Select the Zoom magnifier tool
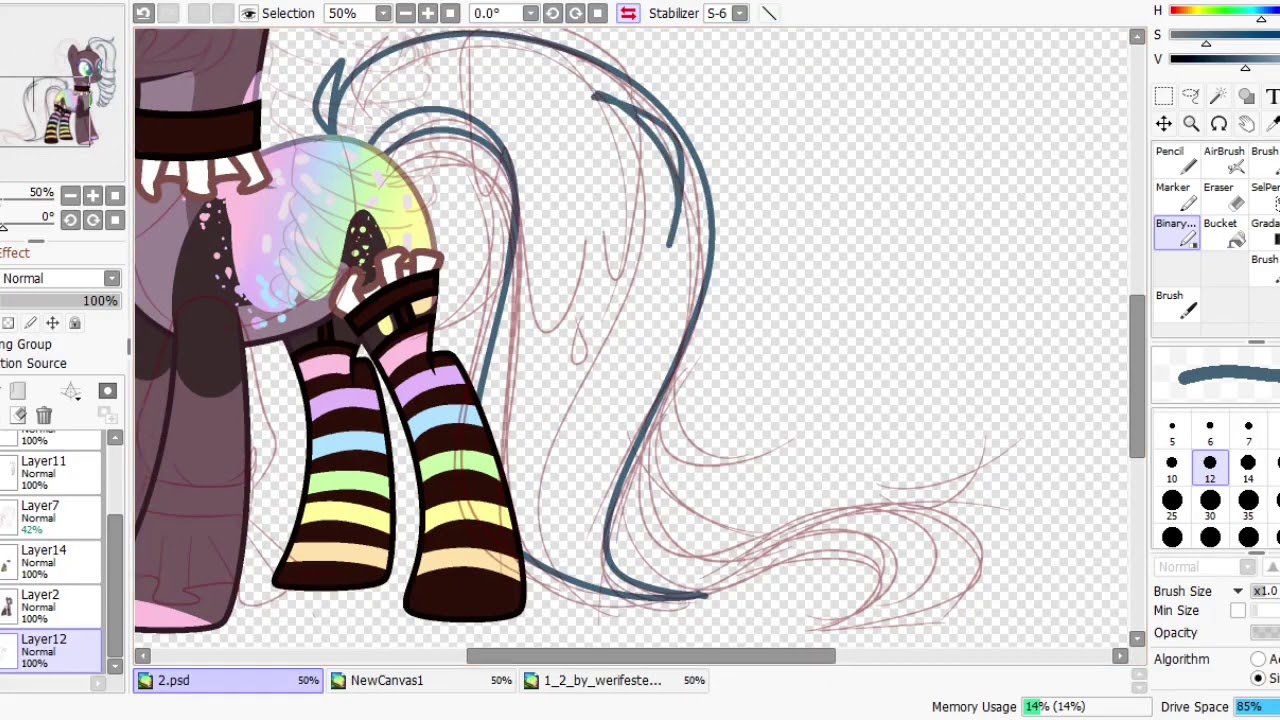 [x=1191, y=124]
